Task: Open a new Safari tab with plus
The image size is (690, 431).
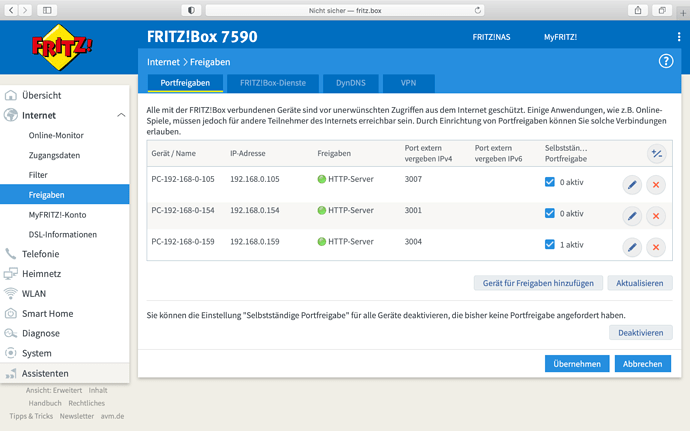Action: (x=683, y=13)
